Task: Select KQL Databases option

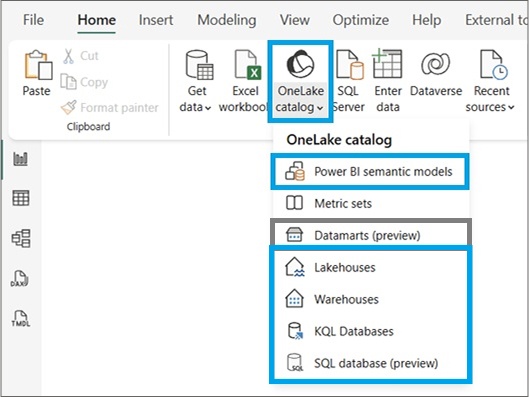Action: click(369, 331)
